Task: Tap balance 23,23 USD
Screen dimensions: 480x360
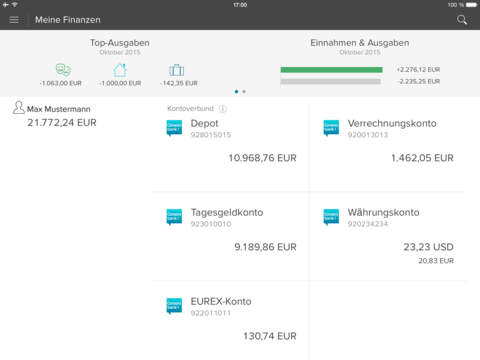Action: pyautogui.click(x=429, y=247)
